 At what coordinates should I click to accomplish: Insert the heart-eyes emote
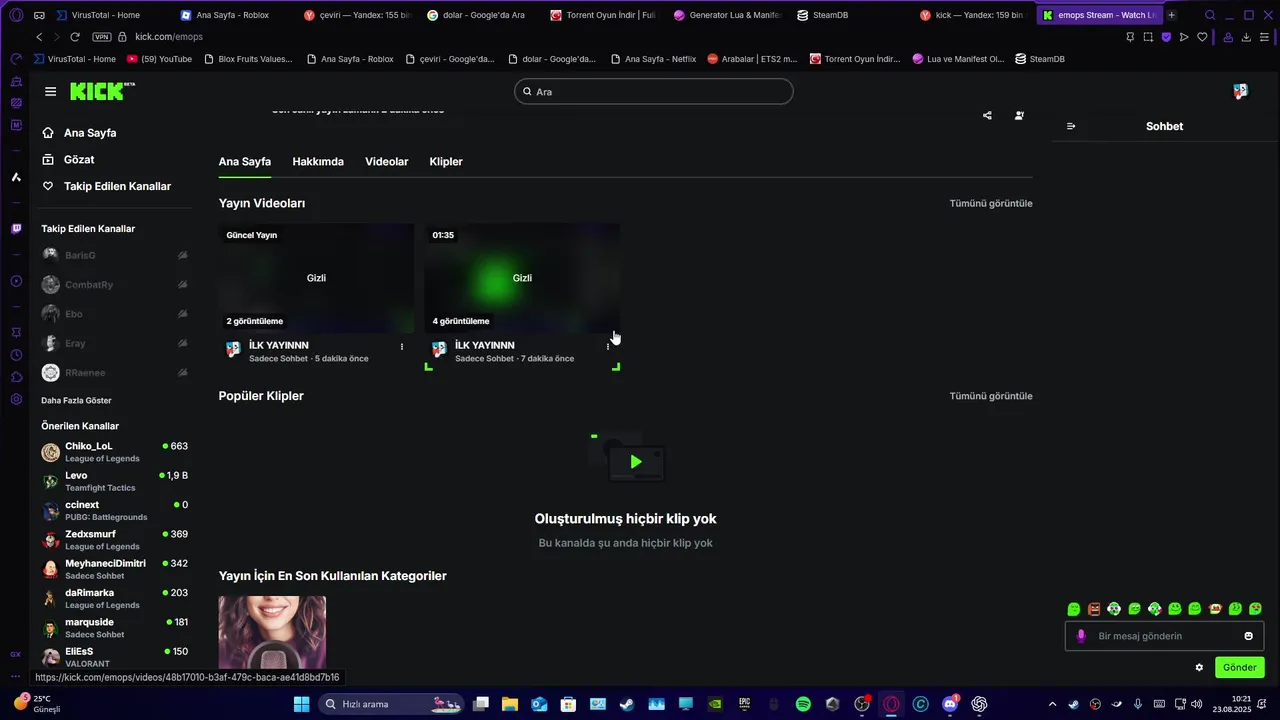pyautogui.click(x=1256, y=609)
